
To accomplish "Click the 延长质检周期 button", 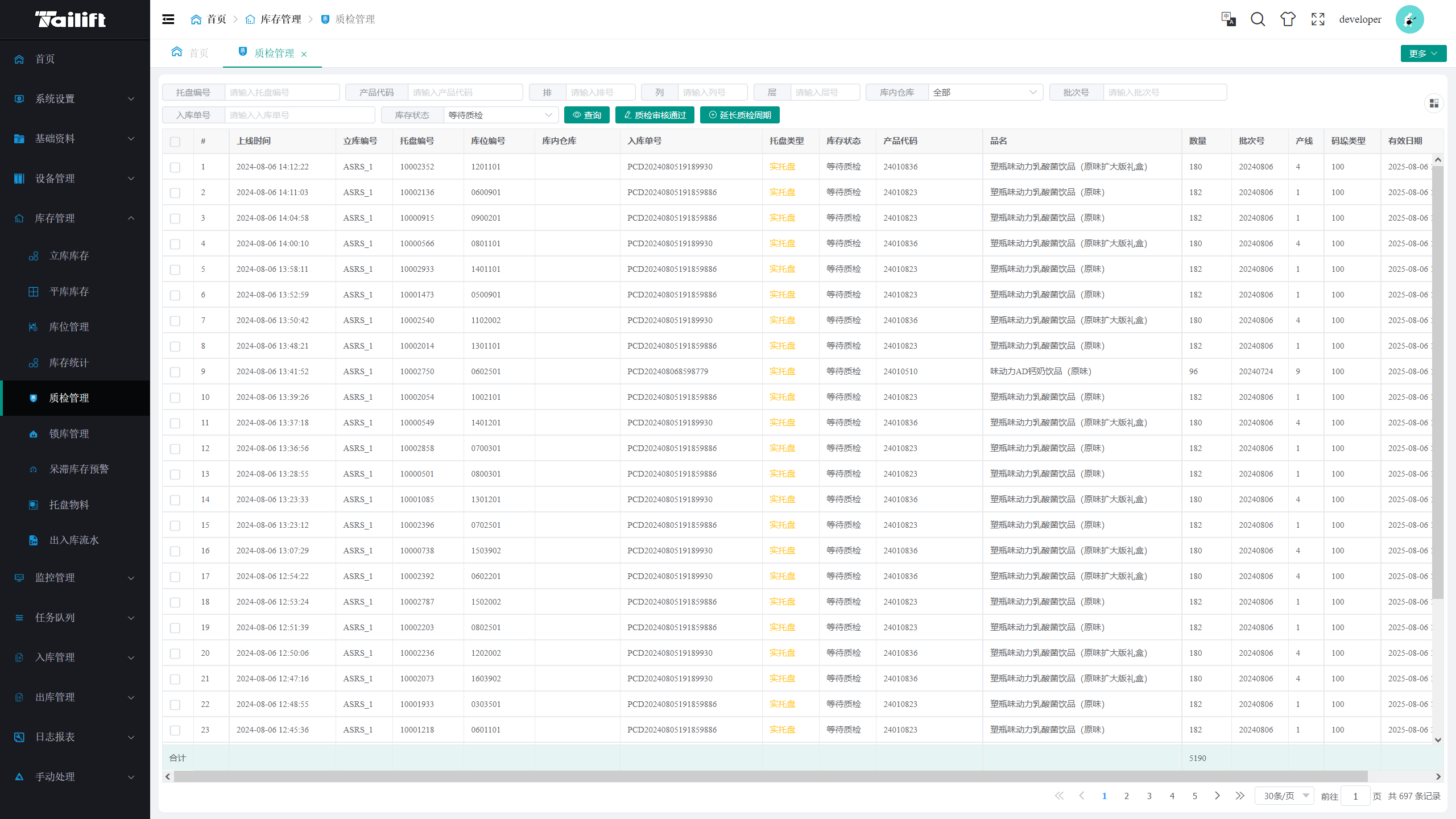I will pyautogui.click(x=739, y=115).
